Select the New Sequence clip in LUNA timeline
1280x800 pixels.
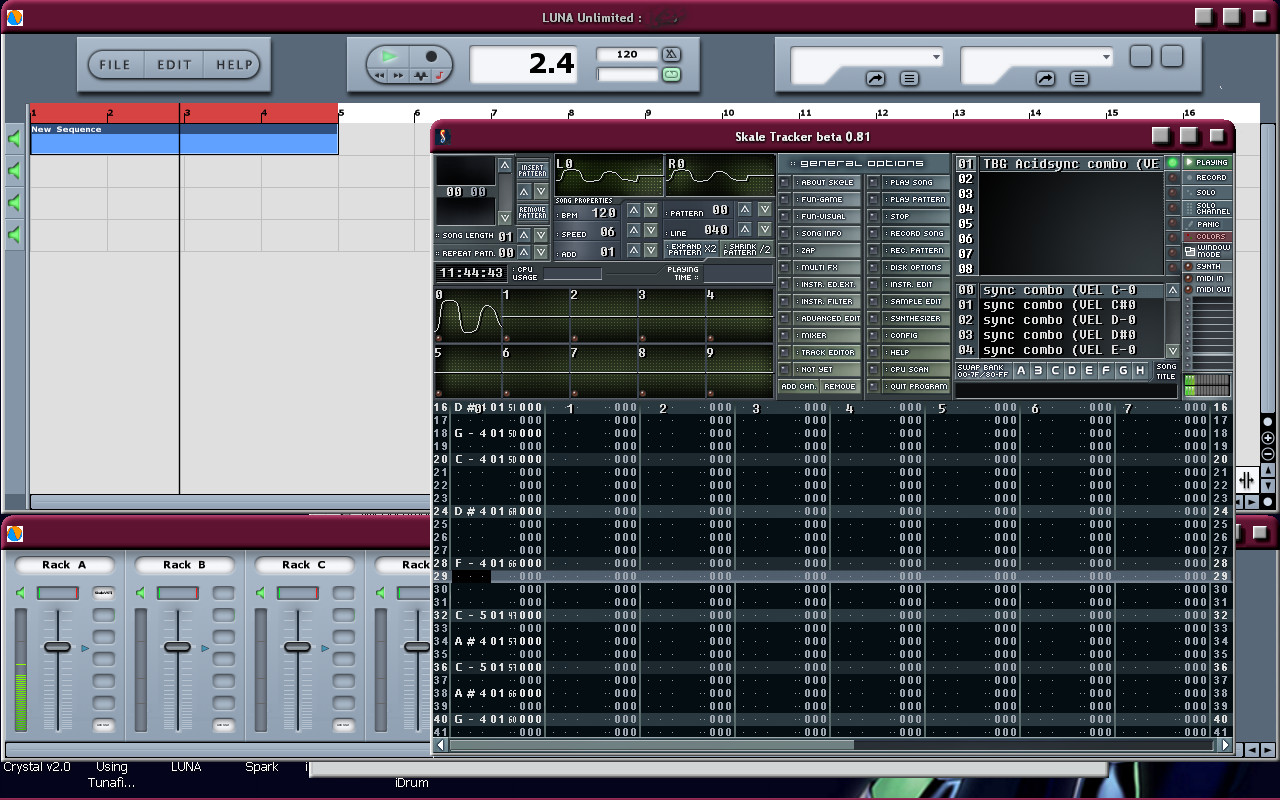184,140
